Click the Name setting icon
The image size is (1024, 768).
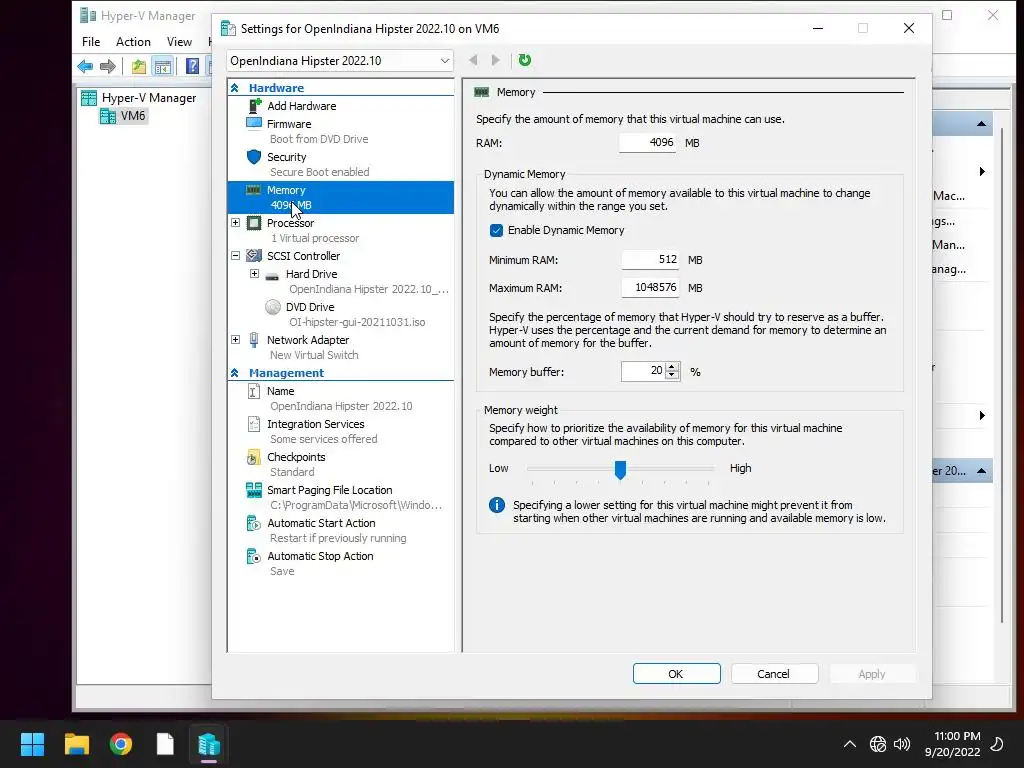pyautogui.click(x=254, y=391)
